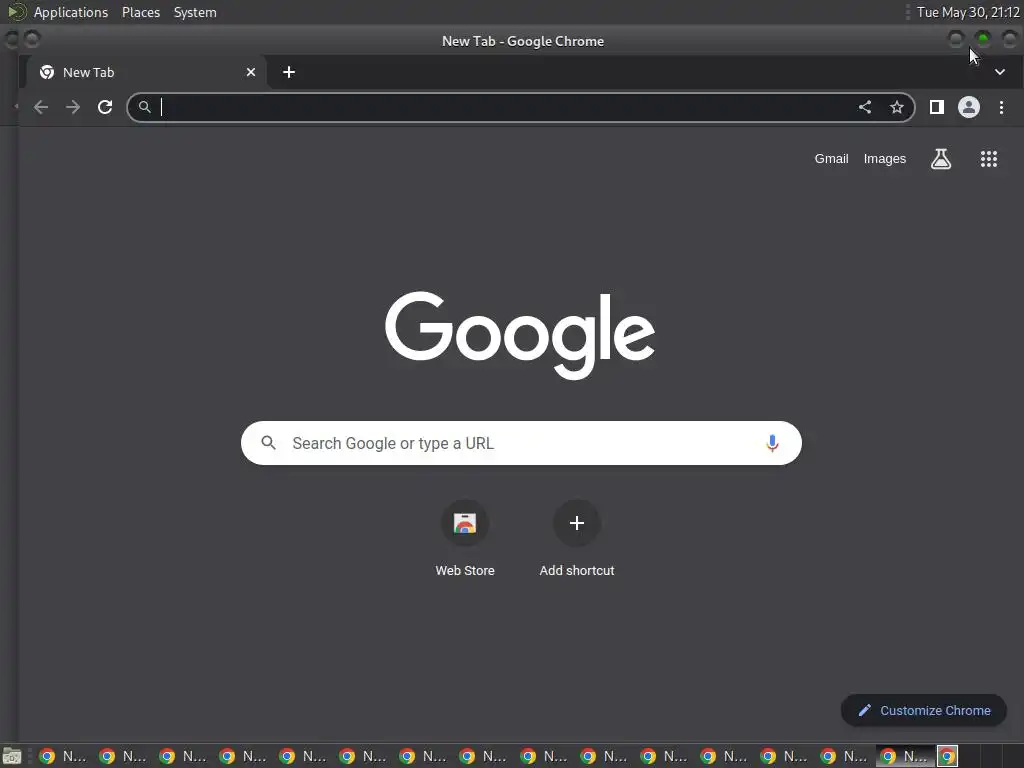Open the profile avatar menu
This screenshot has width=1024, height=768.
[x=968, y=107]
